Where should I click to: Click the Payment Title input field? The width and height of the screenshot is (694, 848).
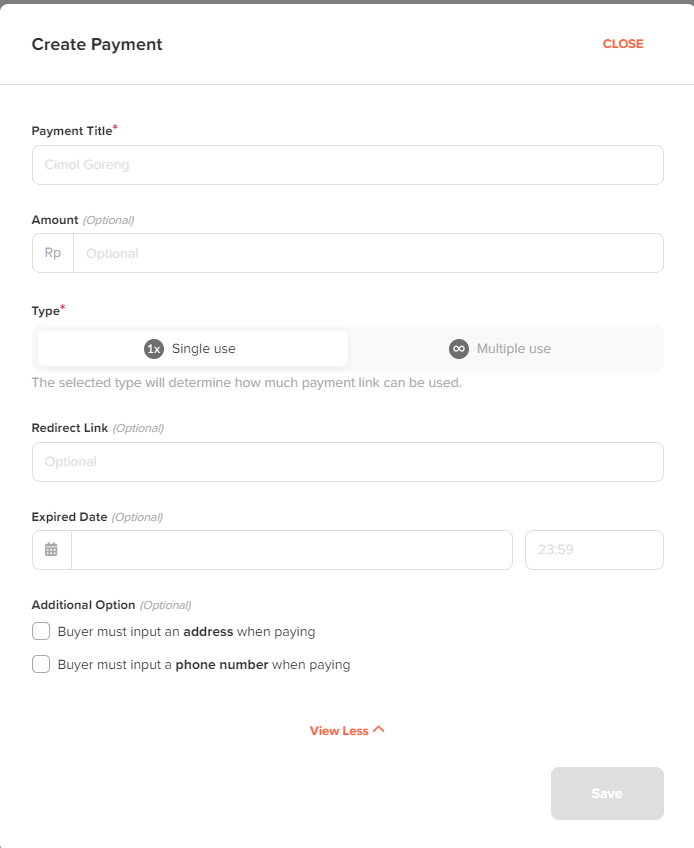click(347, 164)
